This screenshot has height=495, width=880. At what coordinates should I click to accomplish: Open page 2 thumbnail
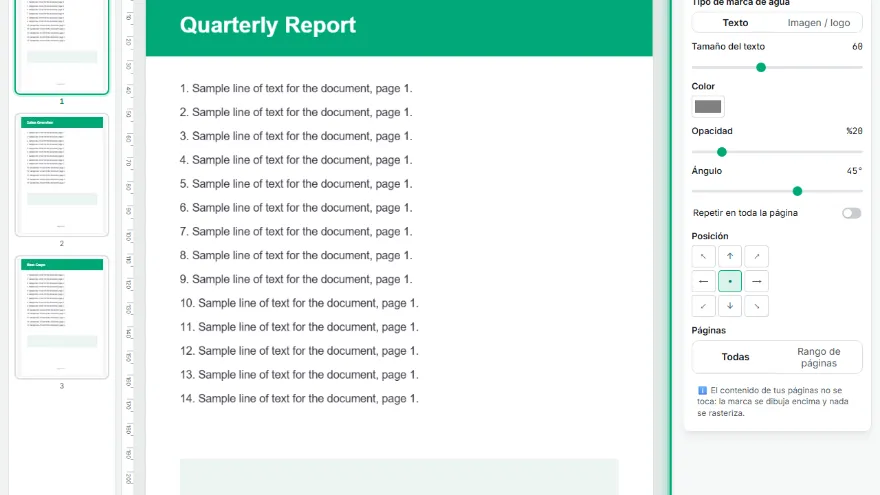pos(62,175)
